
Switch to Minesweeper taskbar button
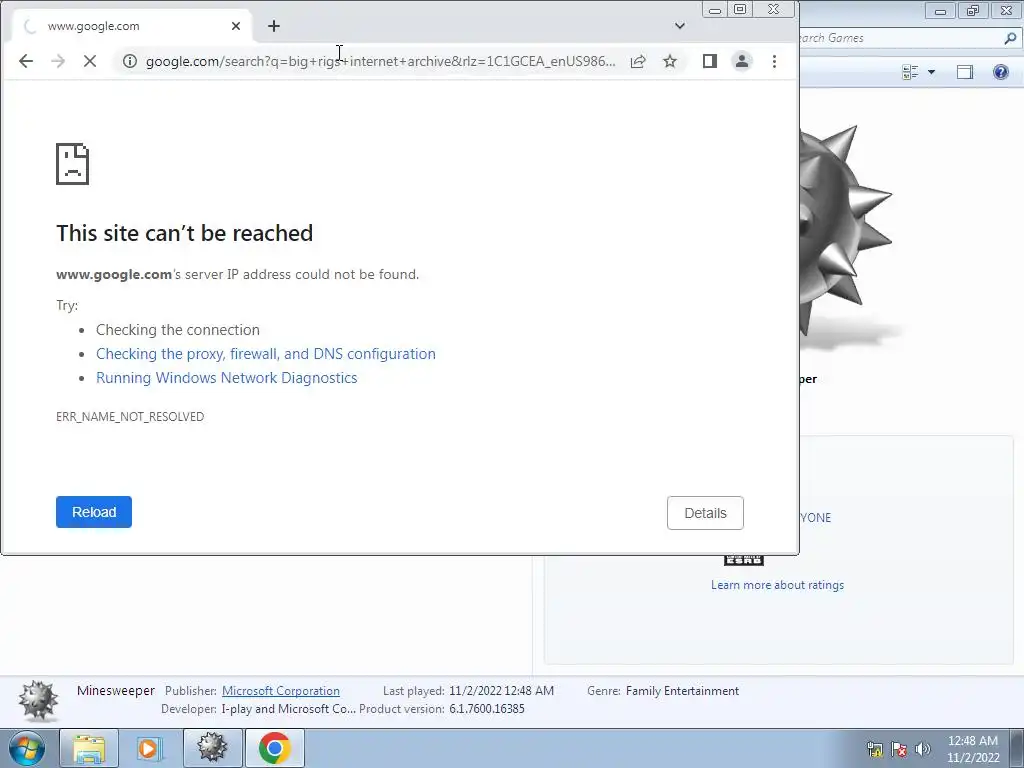[212, 748]
